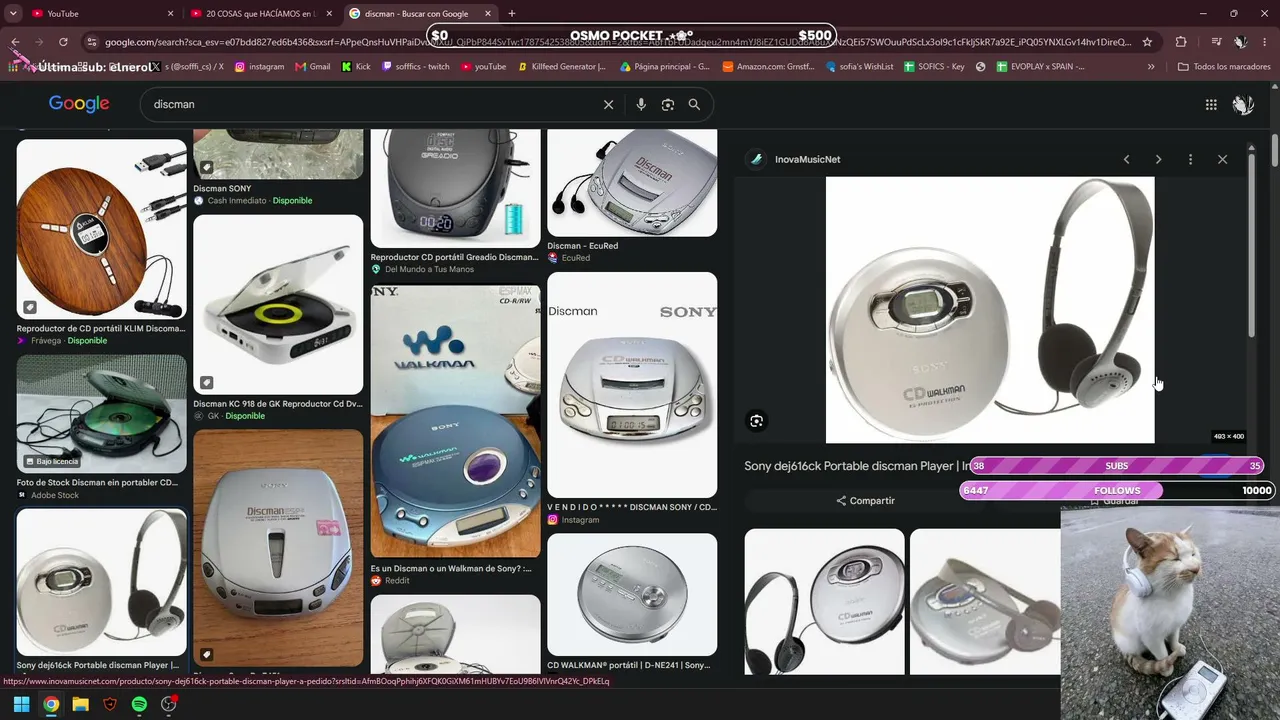Open the Reddit blue Walkman result
Image resolution: width=1280 pixels, height=720 pixels.
[455, 421]
